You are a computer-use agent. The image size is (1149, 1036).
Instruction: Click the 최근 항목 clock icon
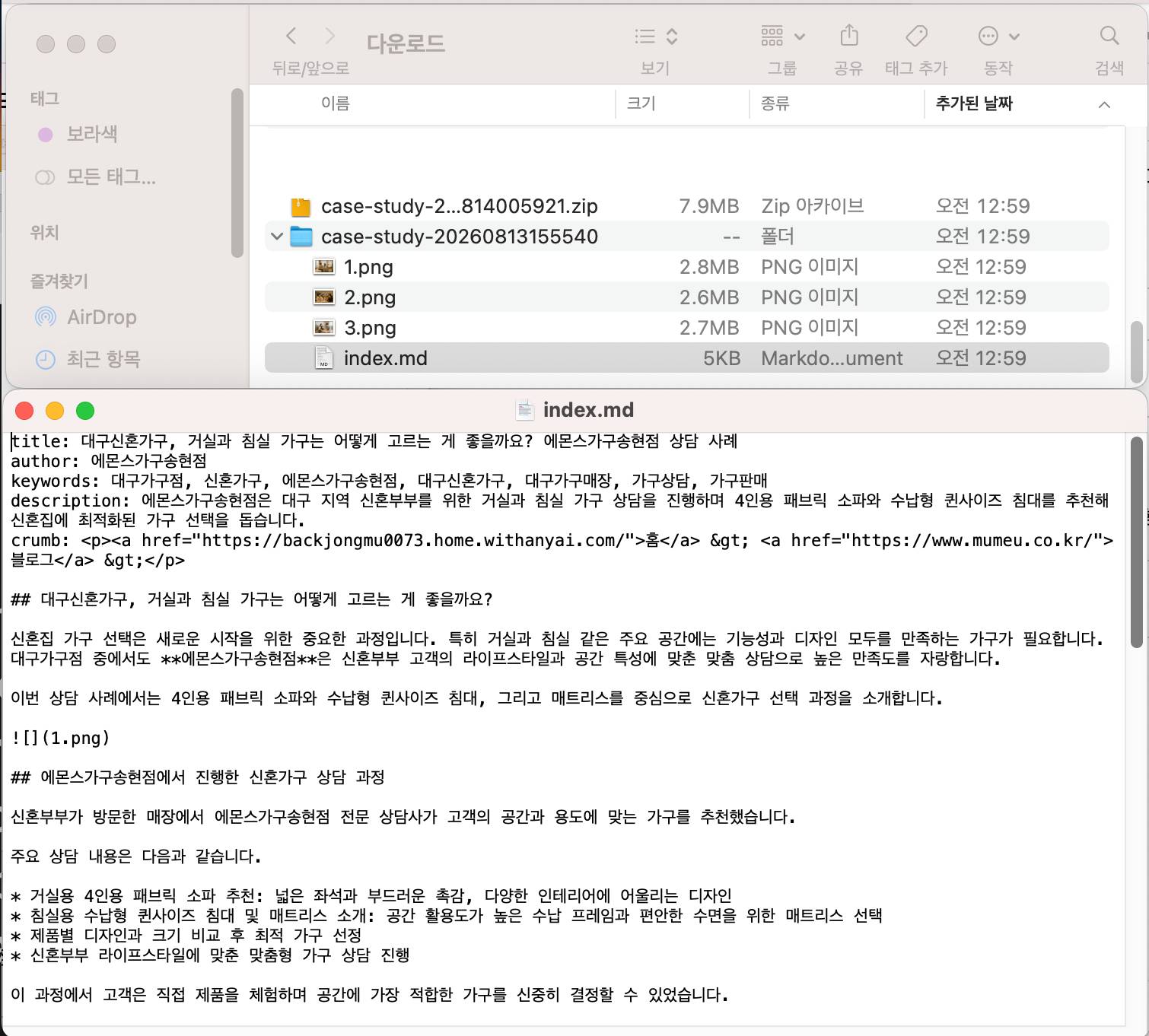pos(46,360)
